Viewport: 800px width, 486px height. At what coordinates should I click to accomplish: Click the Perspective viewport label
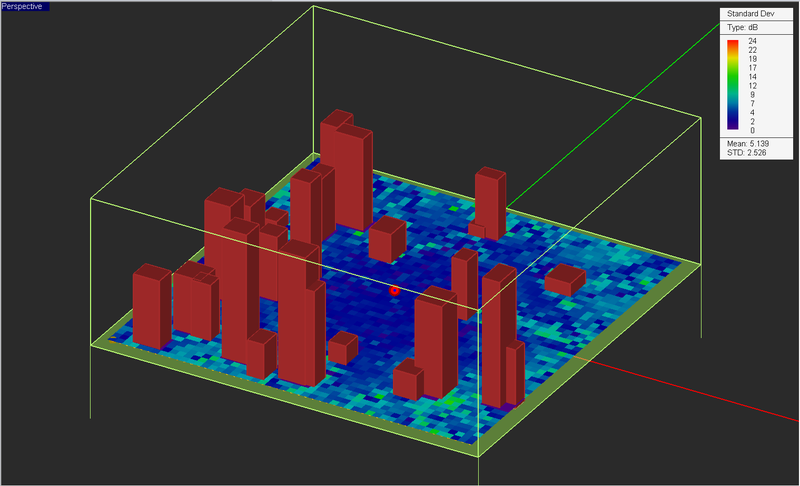coord(21,6)
